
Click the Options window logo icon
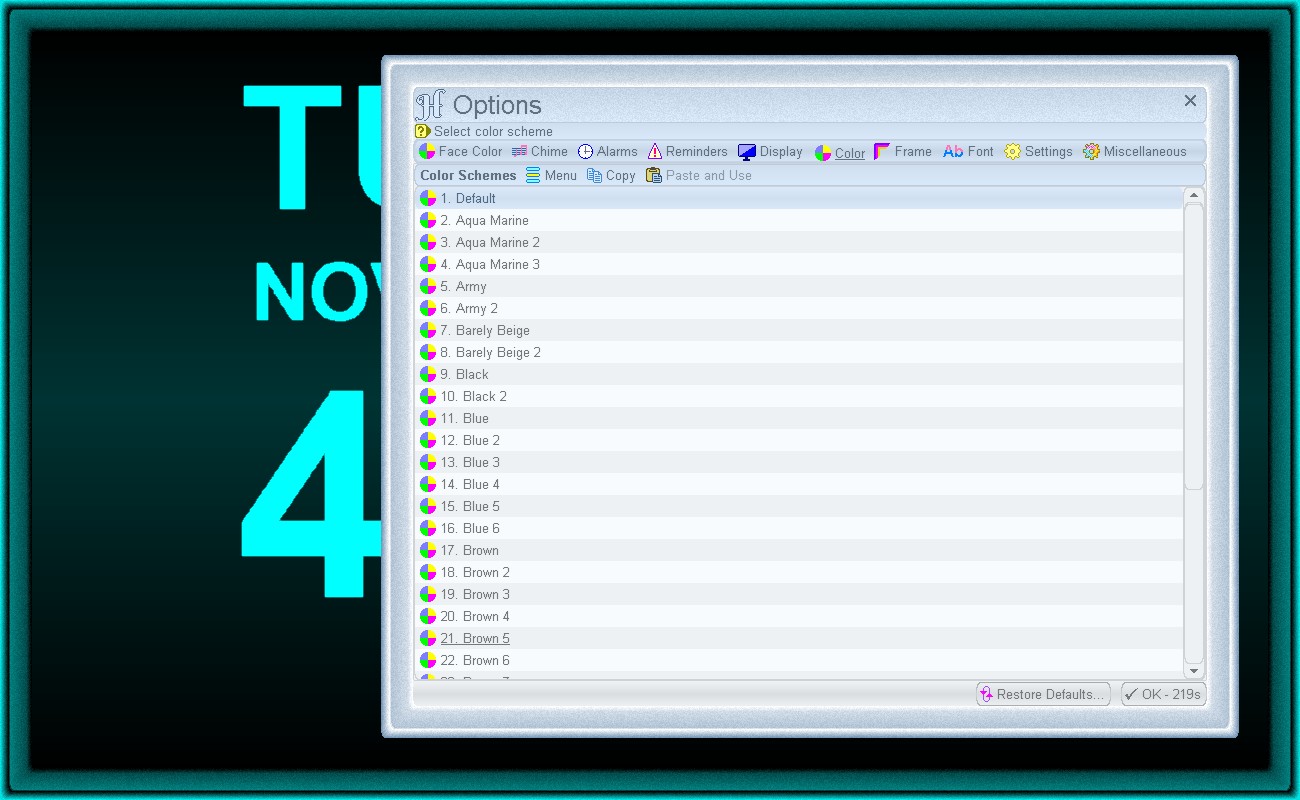click(x=430, y=105)
